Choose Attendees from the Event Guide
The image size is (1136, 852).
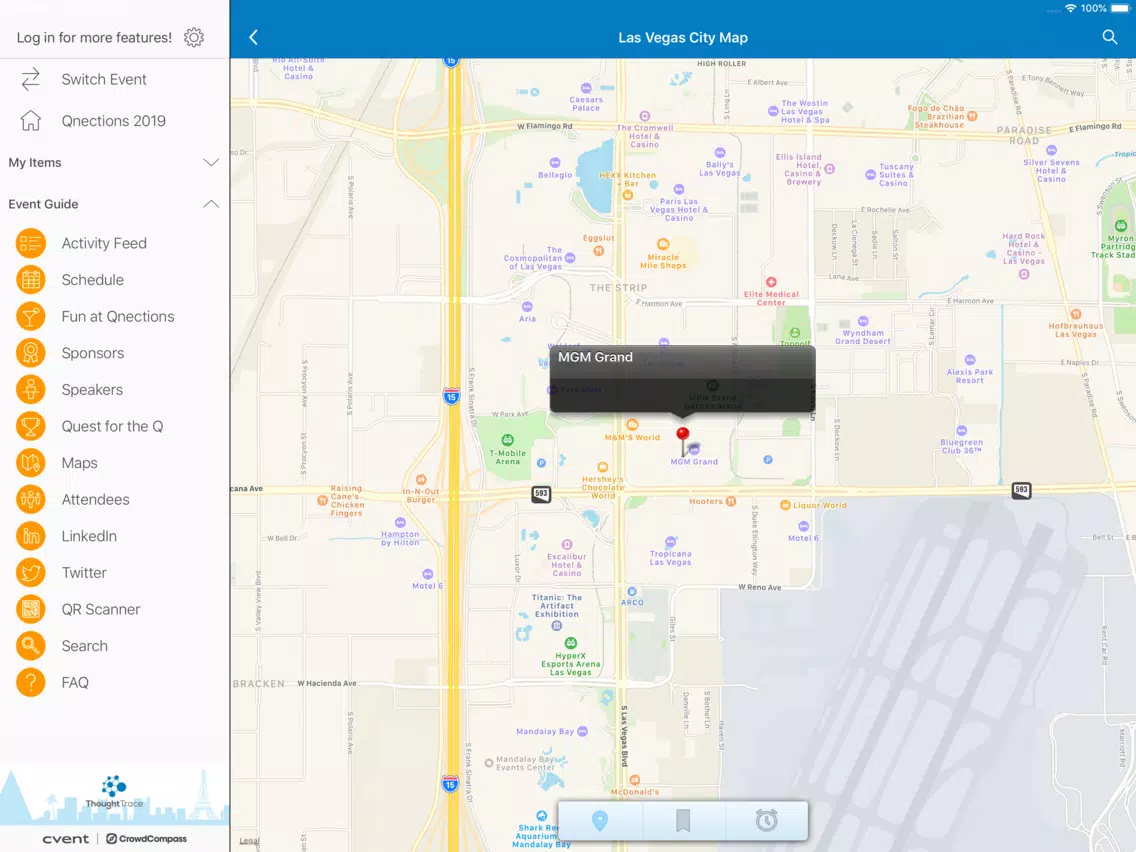[114, 499]
